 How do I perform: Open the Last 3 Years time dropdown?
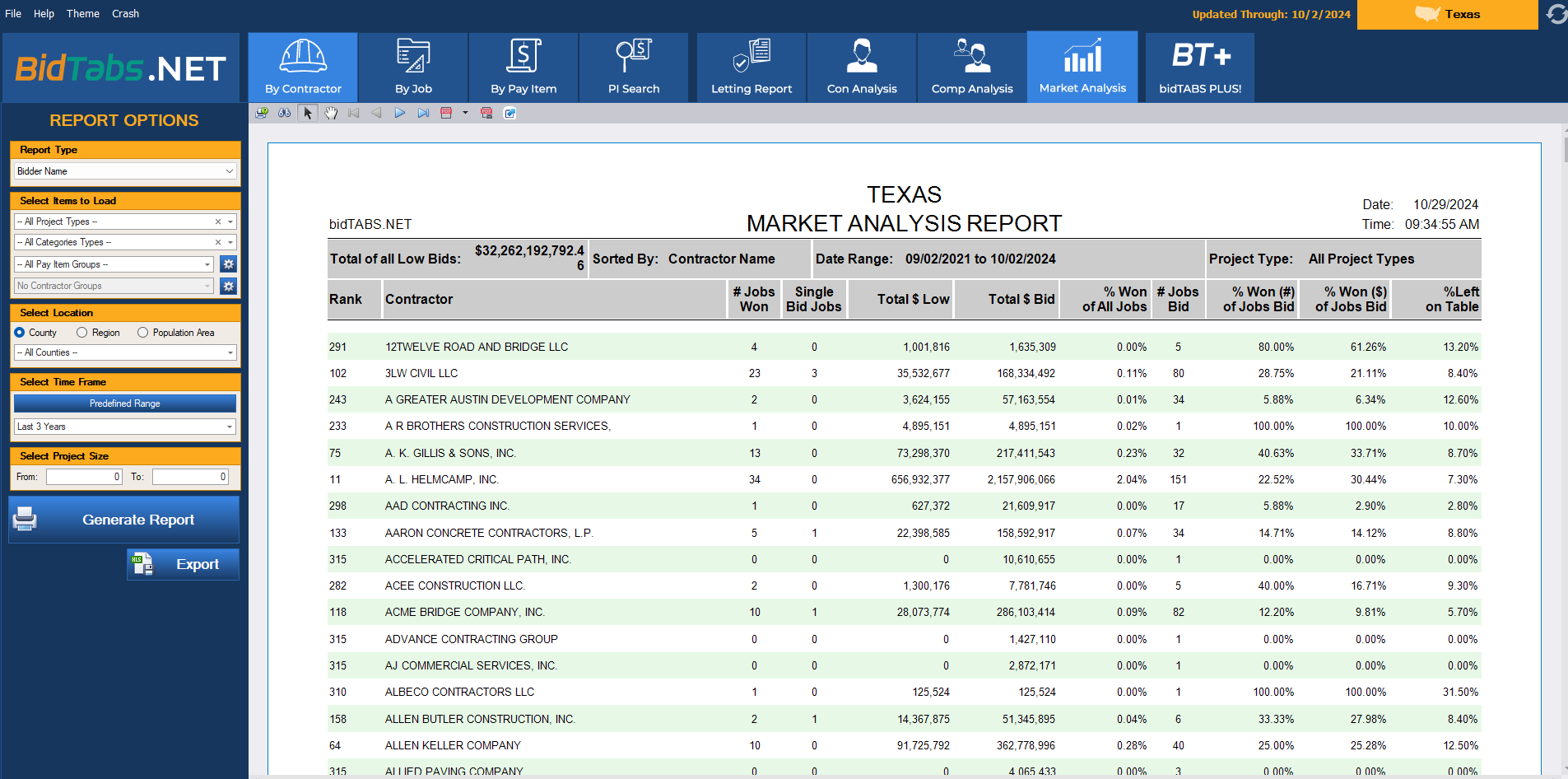pyautogui.click(x=125, y=427)
